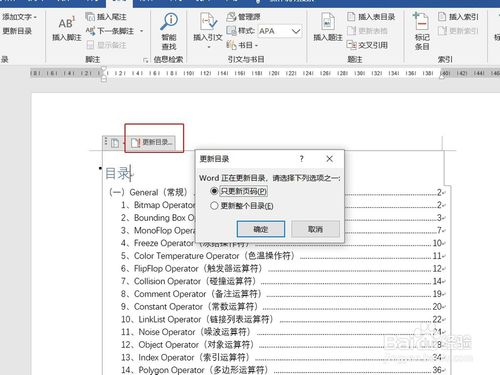Click TOC entry '1、Bitmap Operator'

(158, 205)
